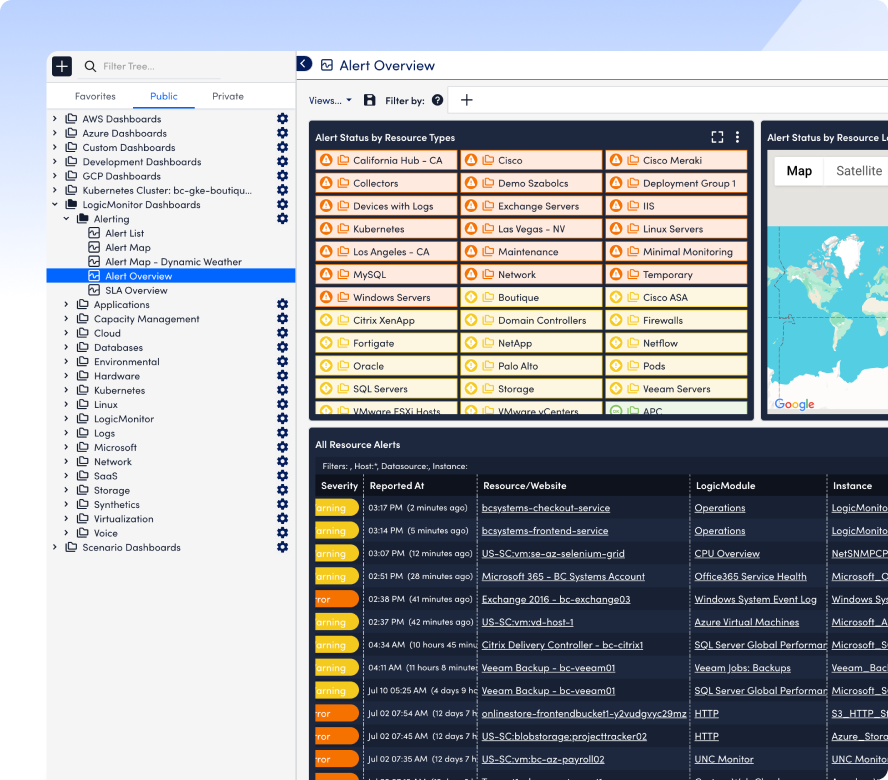888x780 pixels.
Task: Expand the Applications folder
Action: 66,304
